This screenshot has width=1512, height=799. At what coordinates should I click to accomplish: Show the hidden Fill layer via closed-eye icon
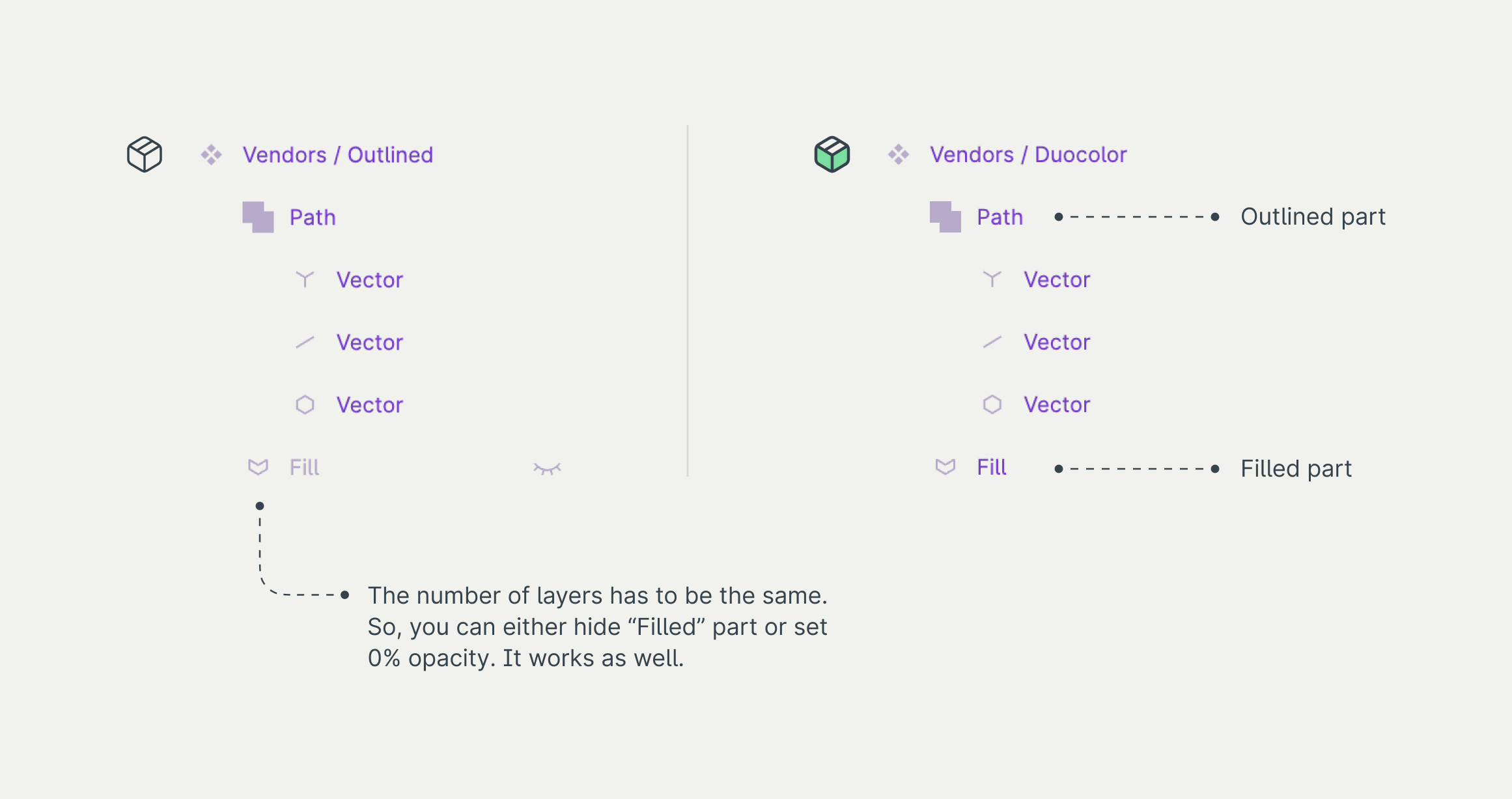tap(547, 468)
